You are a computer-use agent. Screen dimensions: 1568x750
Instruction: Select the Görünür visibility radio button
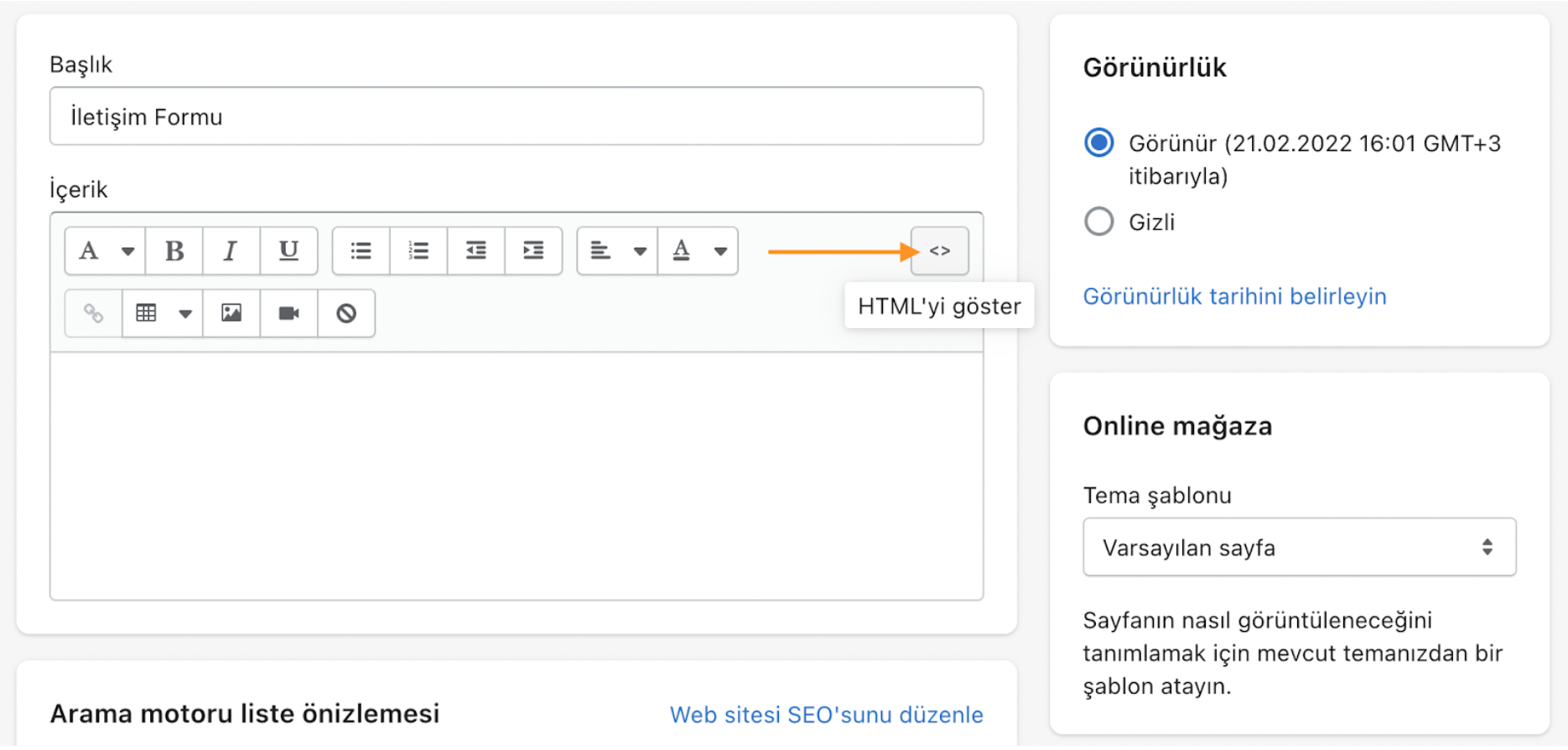(1098, 143)
